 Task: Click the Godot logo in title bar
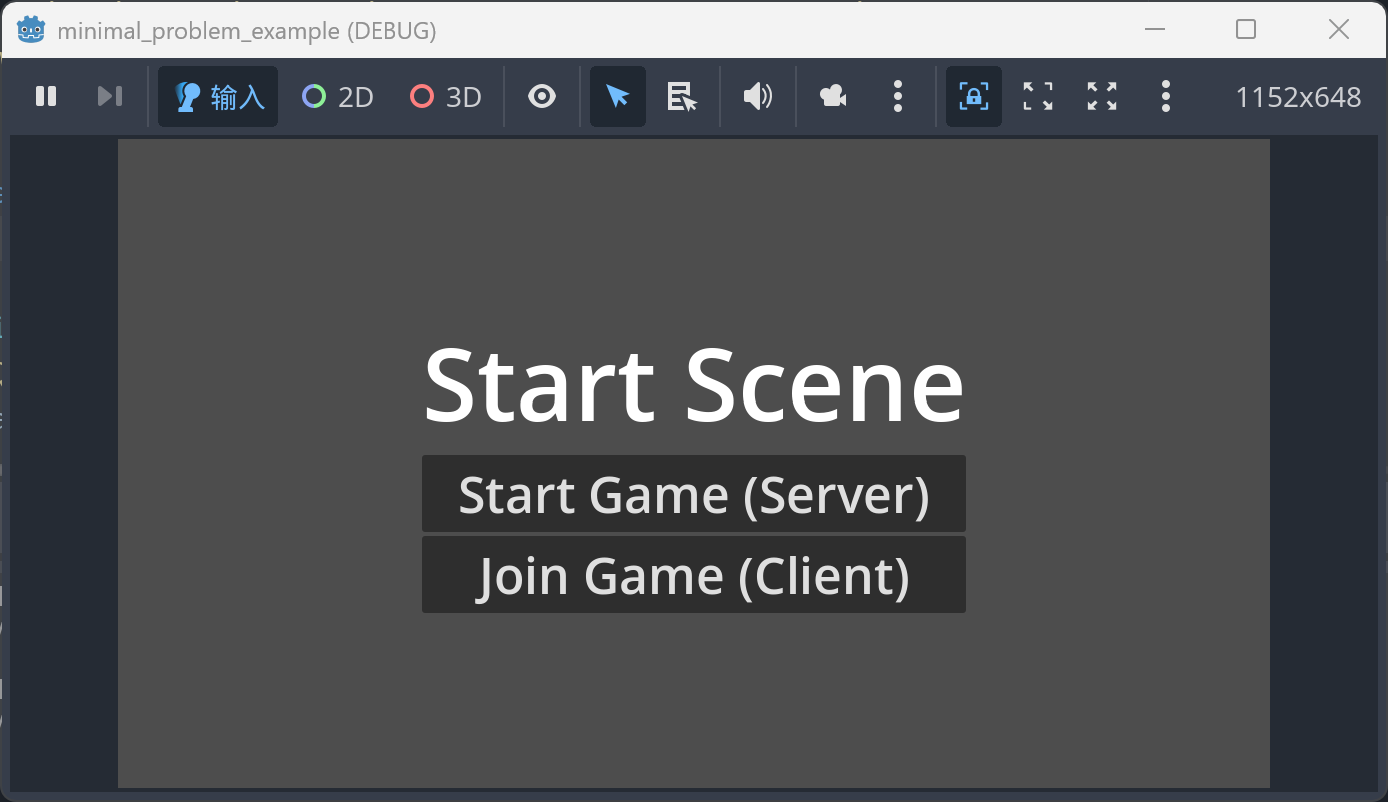pyautogui.click(x=31, y=30)
